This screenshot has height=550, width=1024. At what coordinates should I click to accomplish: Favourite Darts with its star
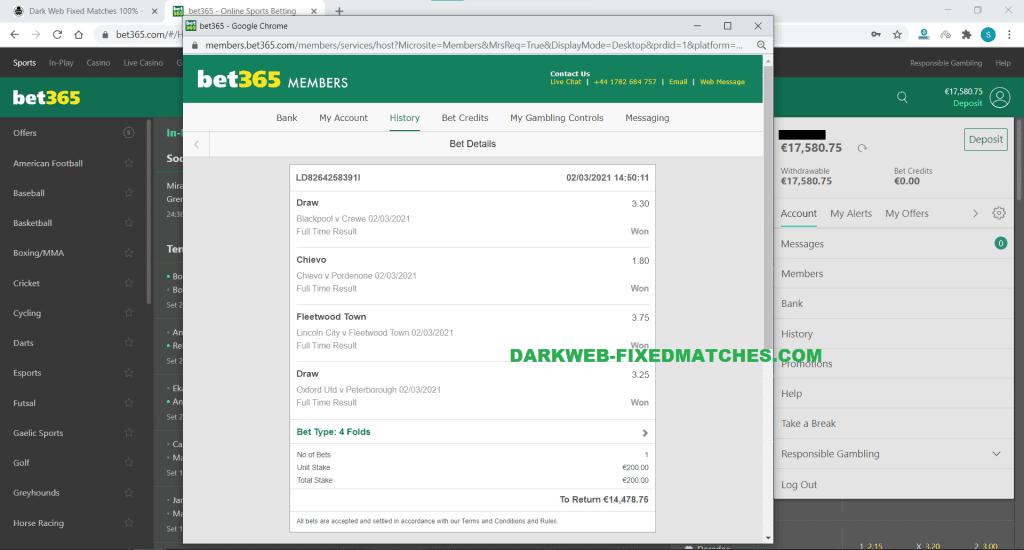(x=129, y=343)
